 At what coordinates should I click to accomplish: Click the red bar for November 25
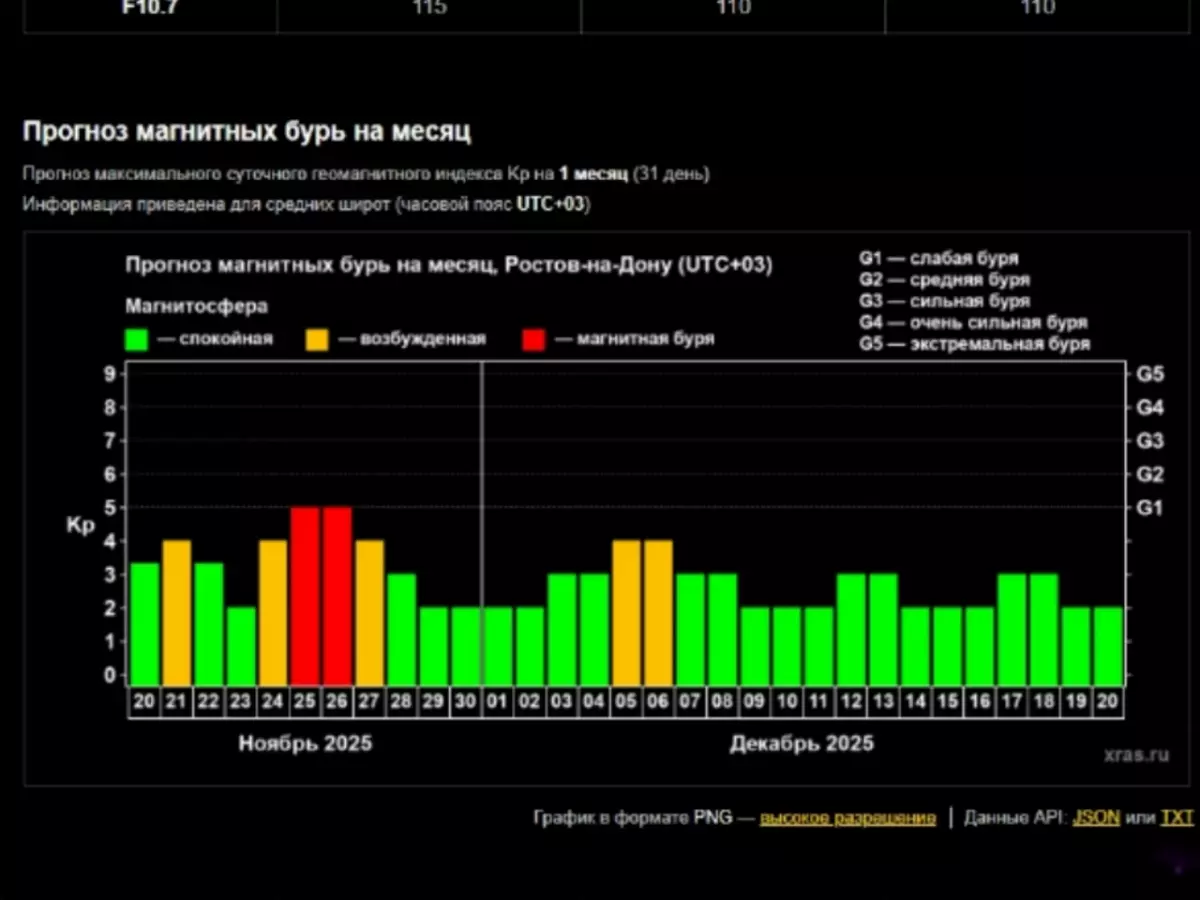tap(305, 595)
